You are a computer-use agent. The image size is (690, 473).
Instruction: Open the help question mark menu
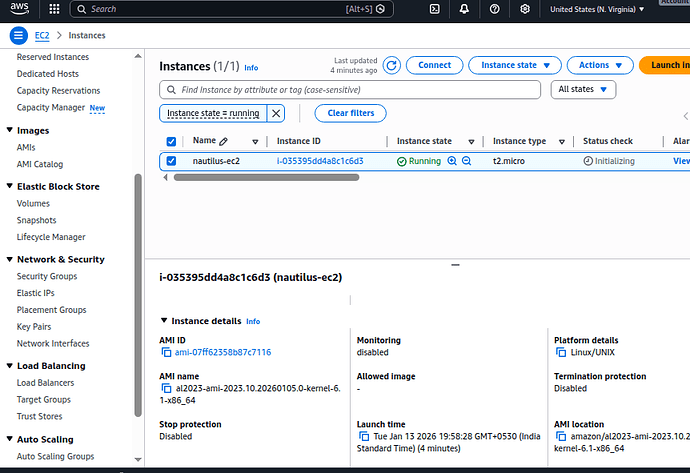[495, 9]
